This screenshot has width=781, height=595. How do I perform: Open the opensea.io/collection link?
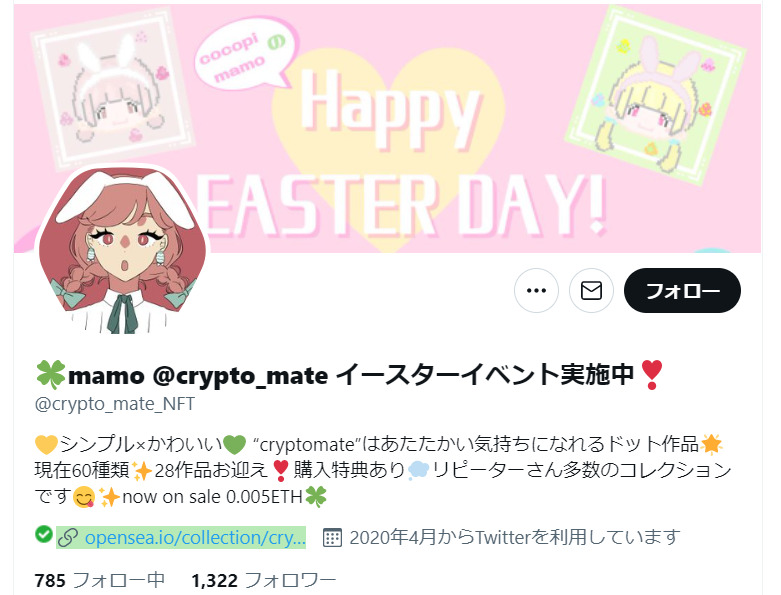point(195,537)
